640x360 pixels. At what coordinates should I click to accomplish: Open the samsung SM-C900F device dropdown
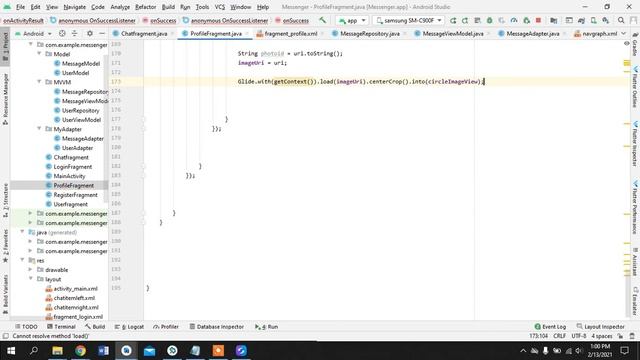point(409,20)
